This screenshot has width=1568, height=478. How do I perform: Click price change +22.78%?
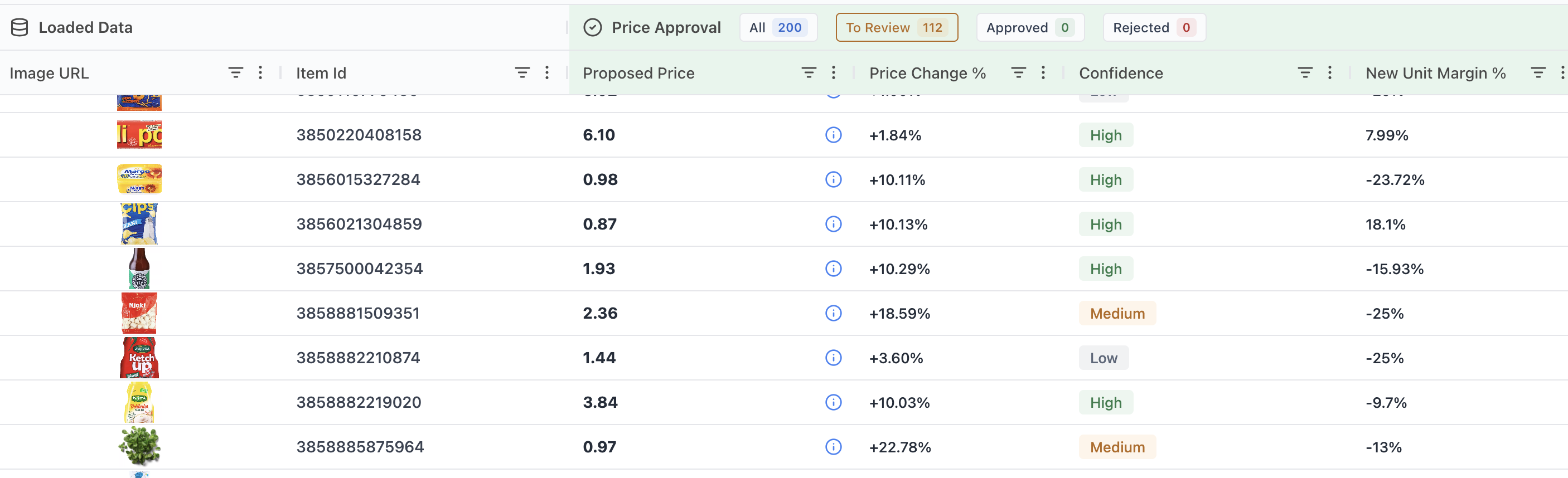tap(900, 447)
